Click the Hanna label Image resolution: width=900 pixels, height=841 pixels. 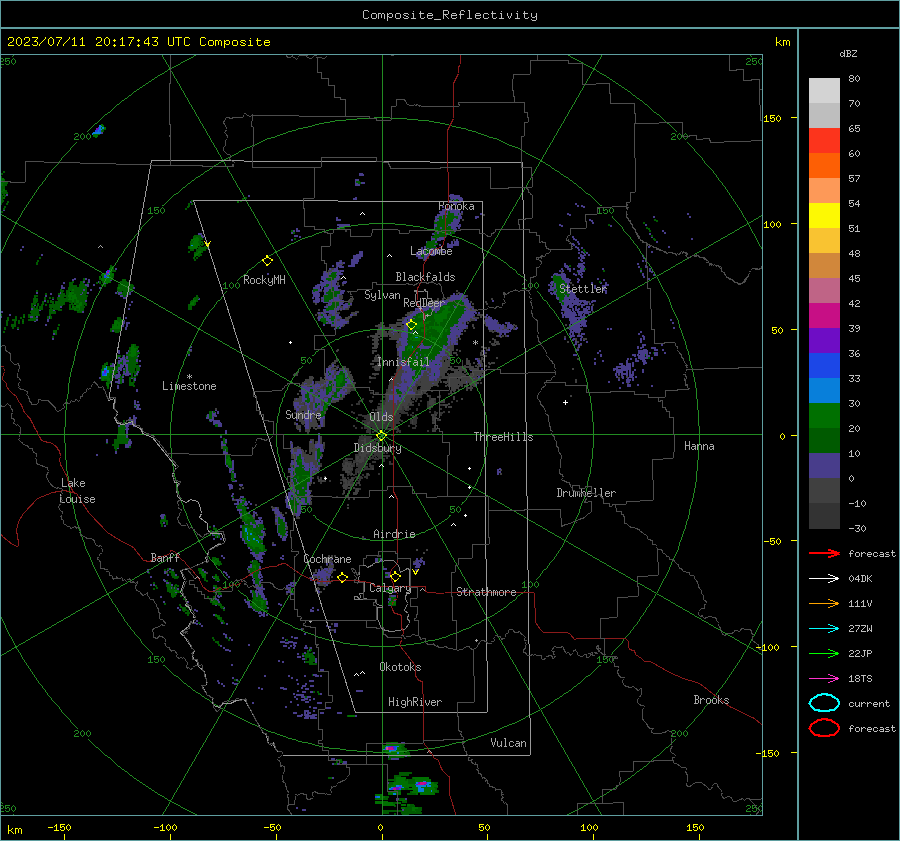tap(699, 446)
